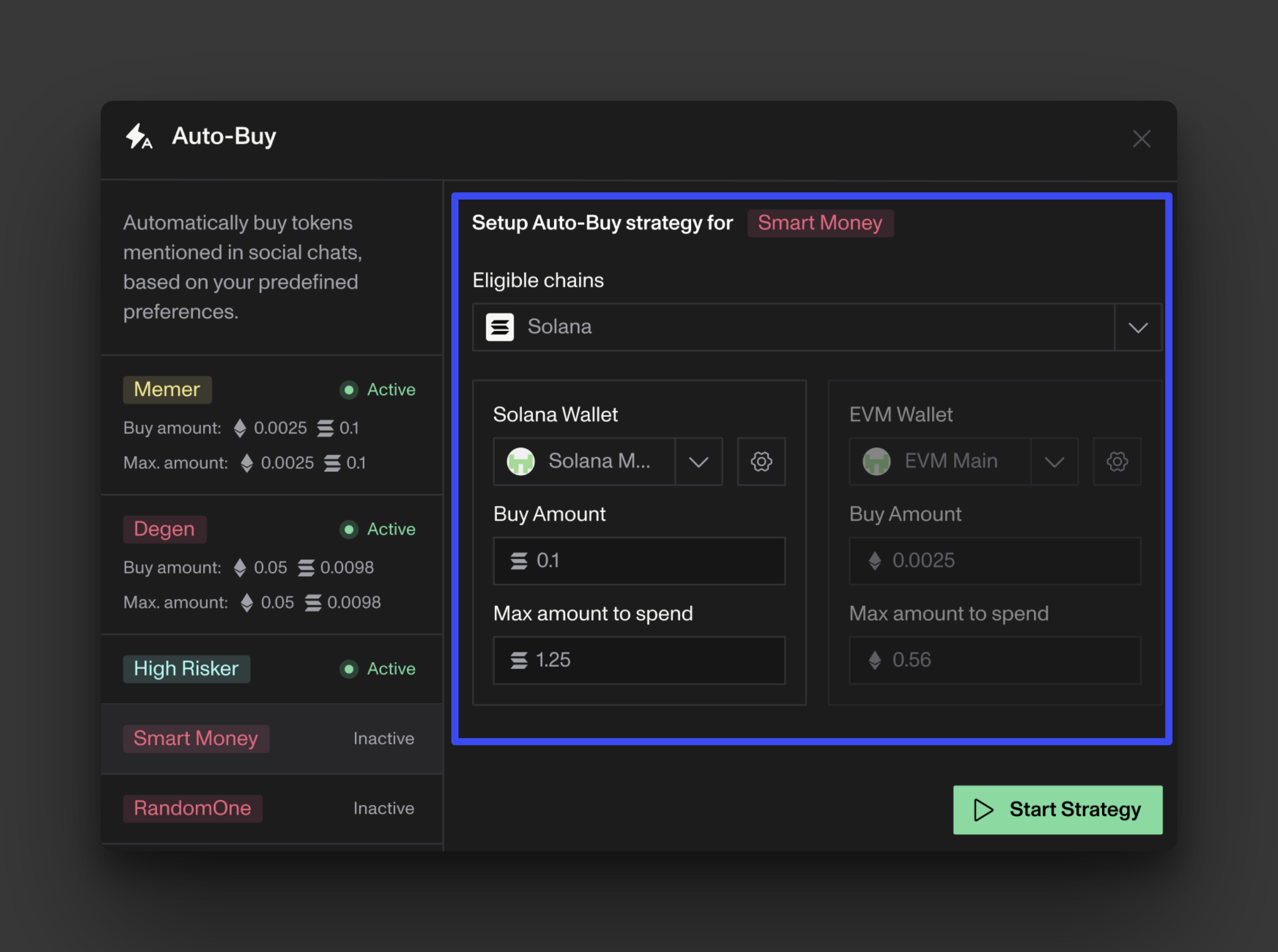This screenshot has width=1278, height=952.
Task: Click Smart Money tag in header
Action: click(819, 223)
